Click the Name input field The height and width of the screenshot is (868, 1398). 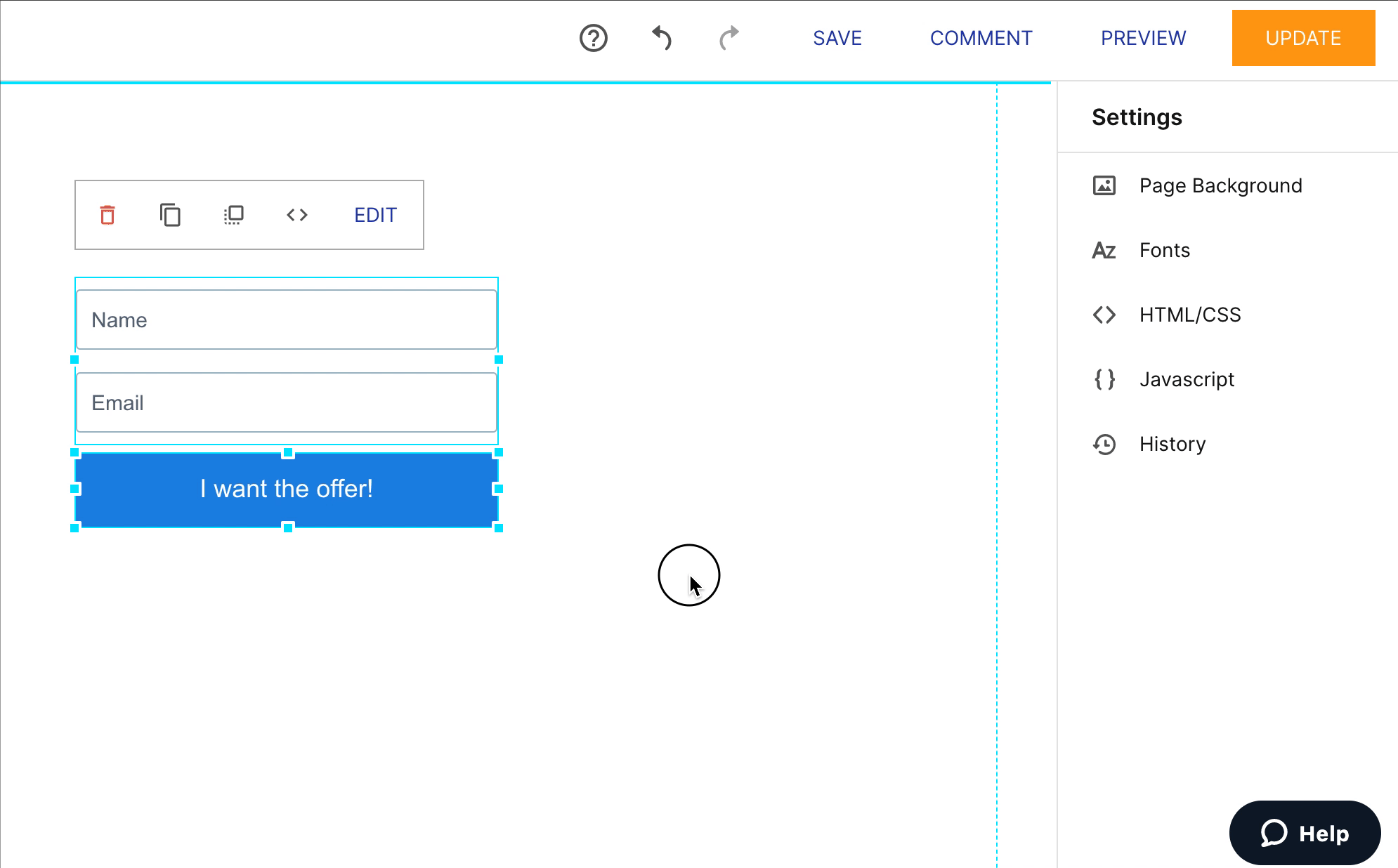click(287, 320)
